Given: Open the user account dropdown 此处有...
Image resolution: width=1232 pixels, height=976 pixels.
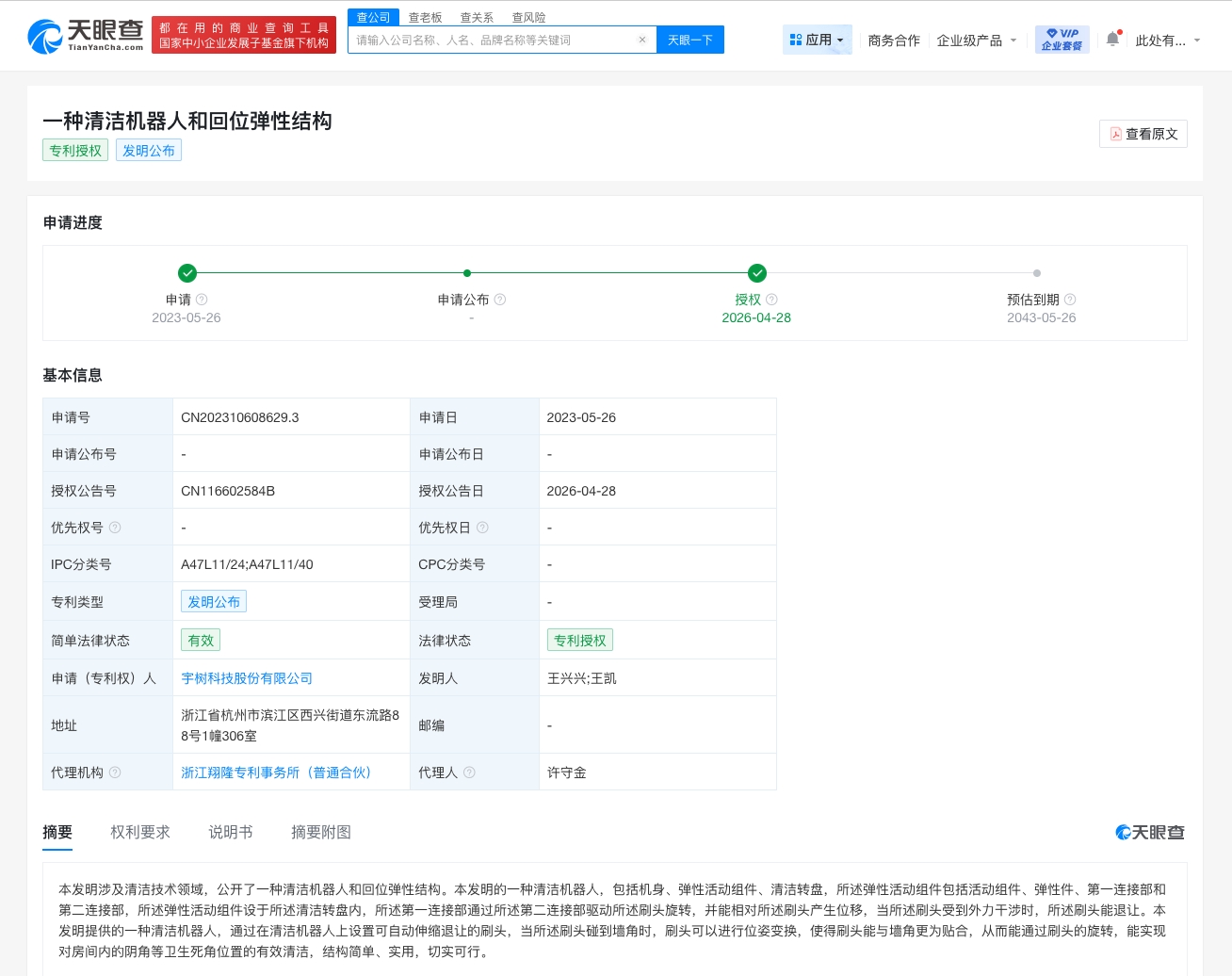Looking at the screenshot, I should (1167, 41).
